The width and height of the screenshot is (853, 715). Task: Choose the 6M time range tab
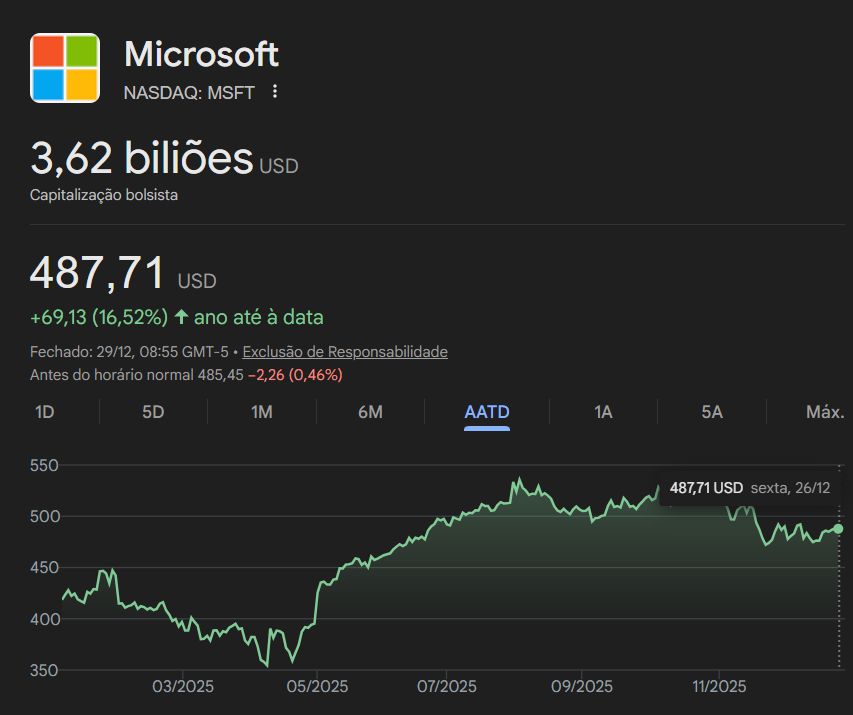370,412
